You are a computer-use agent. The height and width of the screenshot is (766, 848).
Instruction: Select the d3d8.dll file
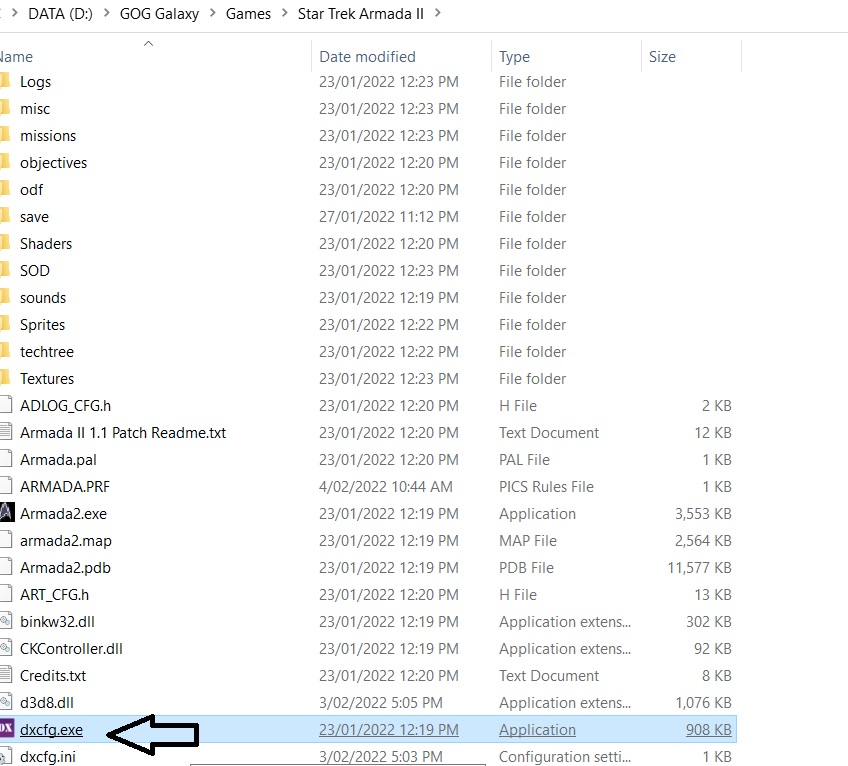[47, 703]
